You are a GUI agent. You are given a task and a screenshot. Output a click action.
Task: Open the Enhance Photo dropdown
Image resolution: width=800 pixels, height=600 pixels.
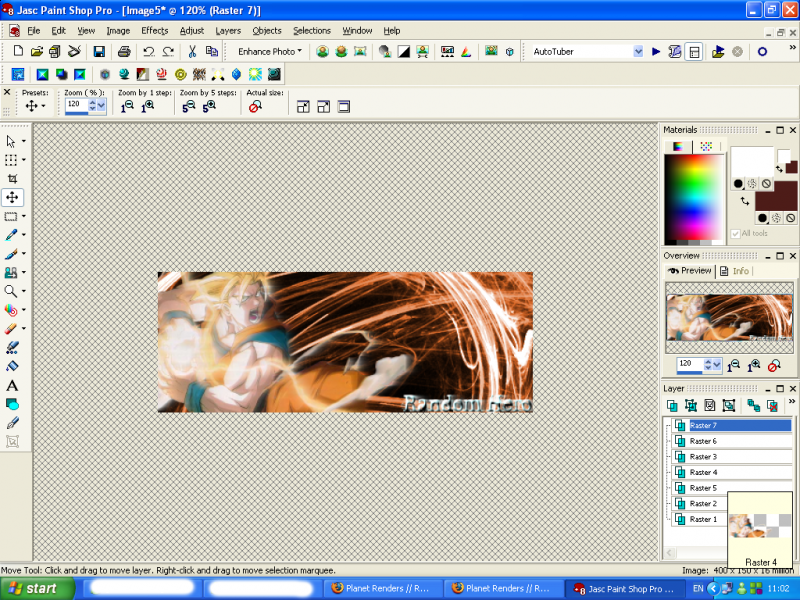click(269, 52)
